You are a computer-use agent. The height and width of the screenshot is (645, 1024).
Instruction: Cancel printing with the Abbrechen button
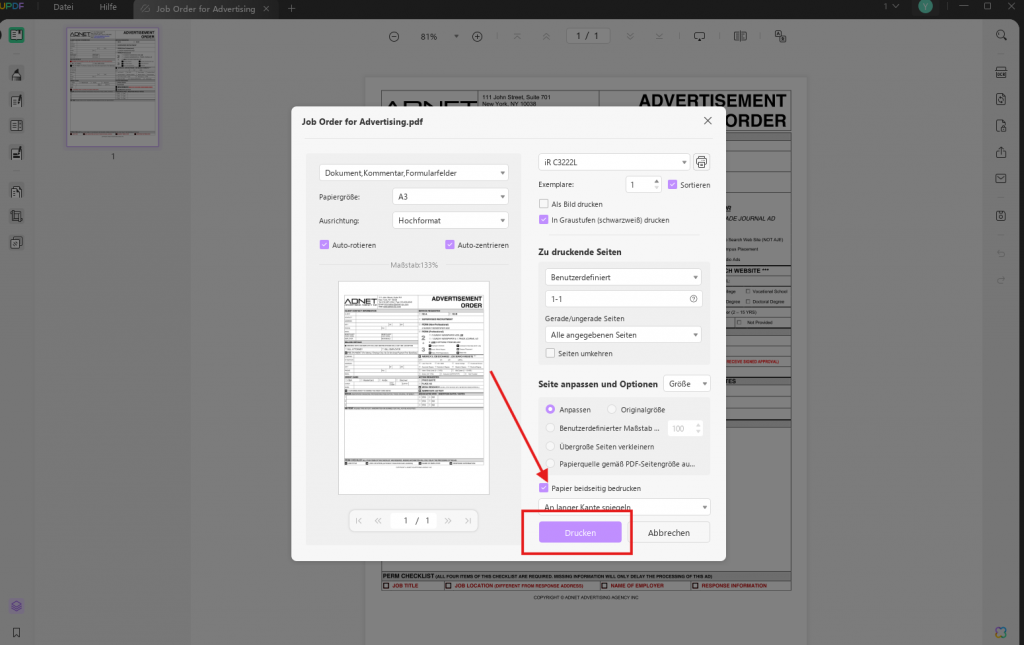(671, 532)
